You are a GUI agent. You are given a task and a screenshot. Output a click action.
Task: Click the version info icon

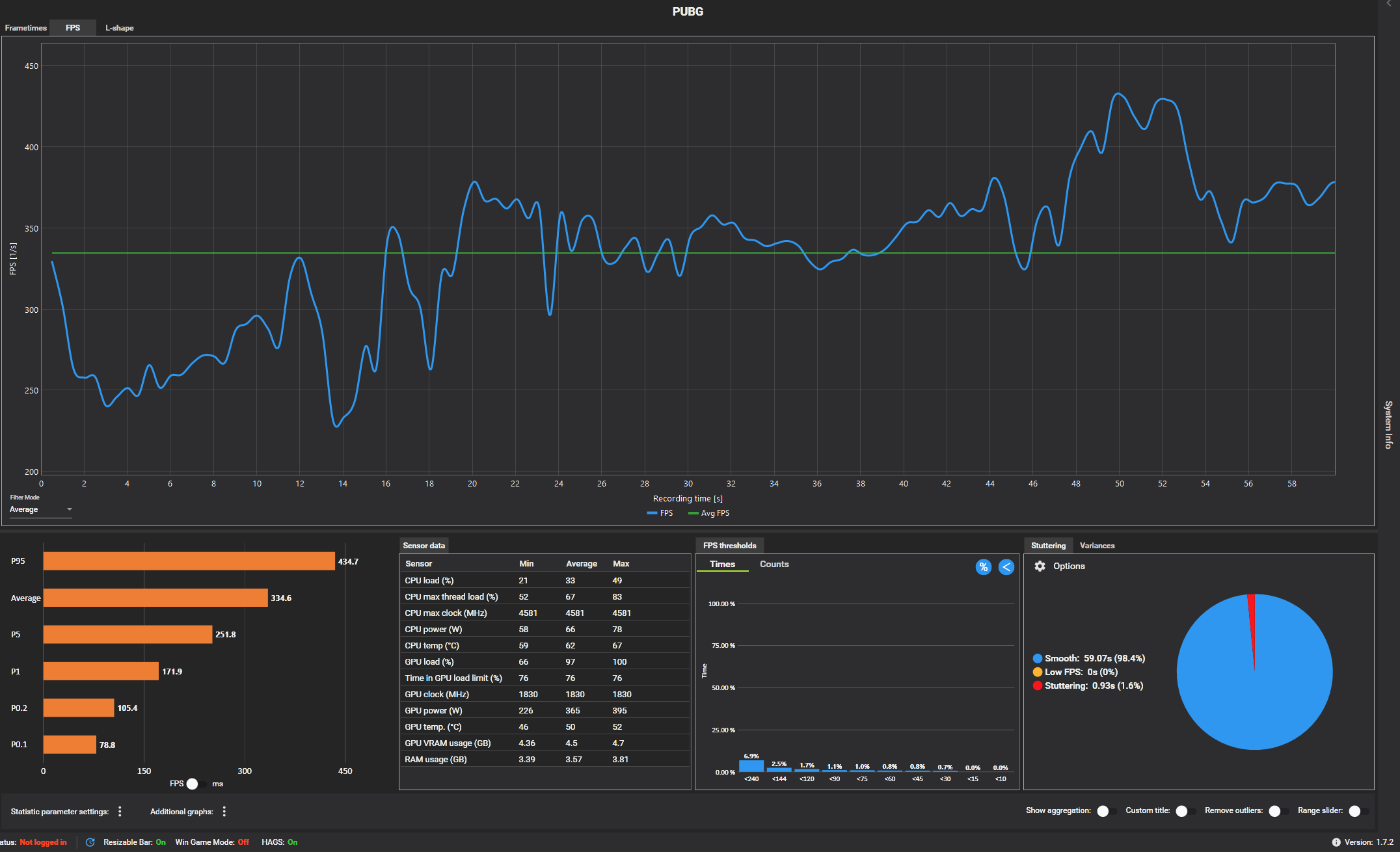[x=1336, y=842]
